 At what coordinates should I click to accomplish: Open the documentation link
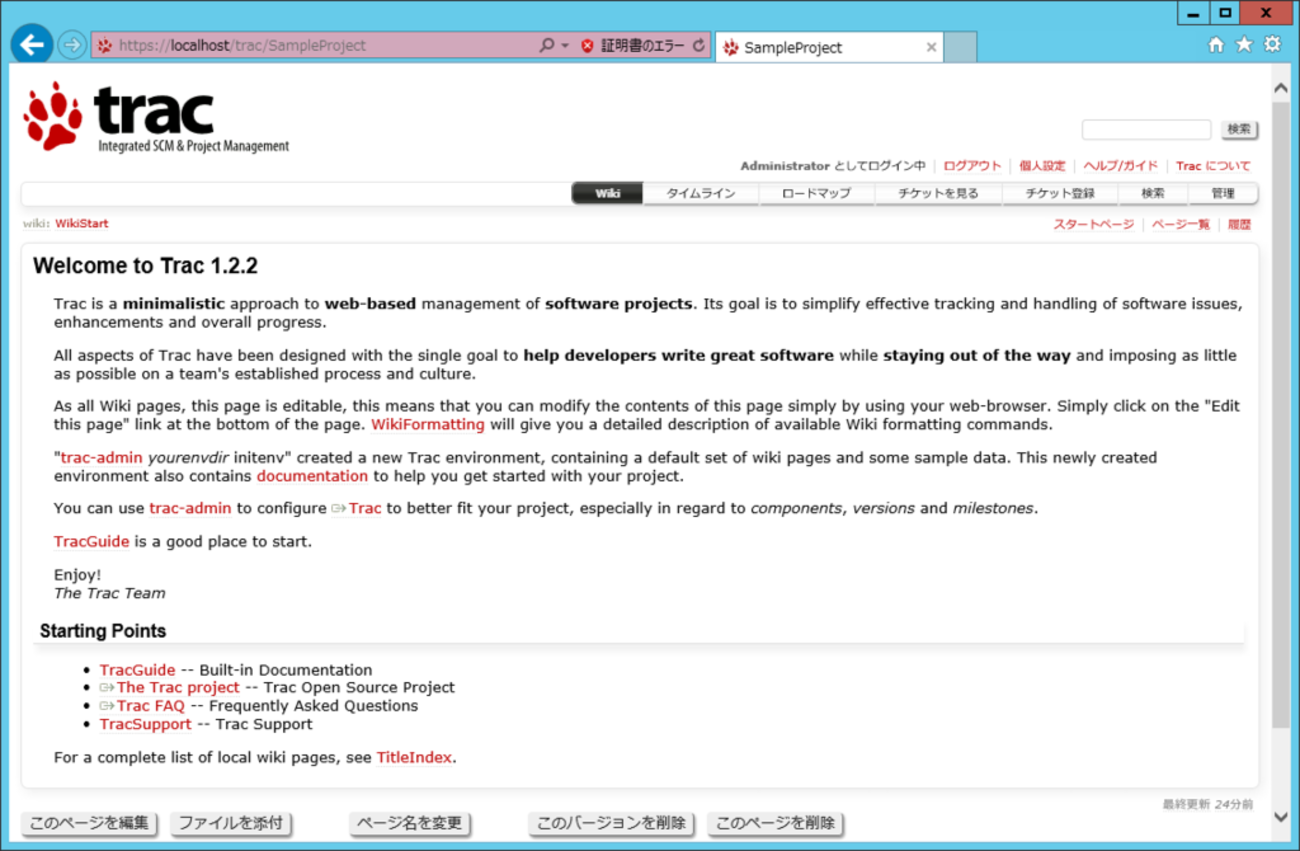(312, 476)
